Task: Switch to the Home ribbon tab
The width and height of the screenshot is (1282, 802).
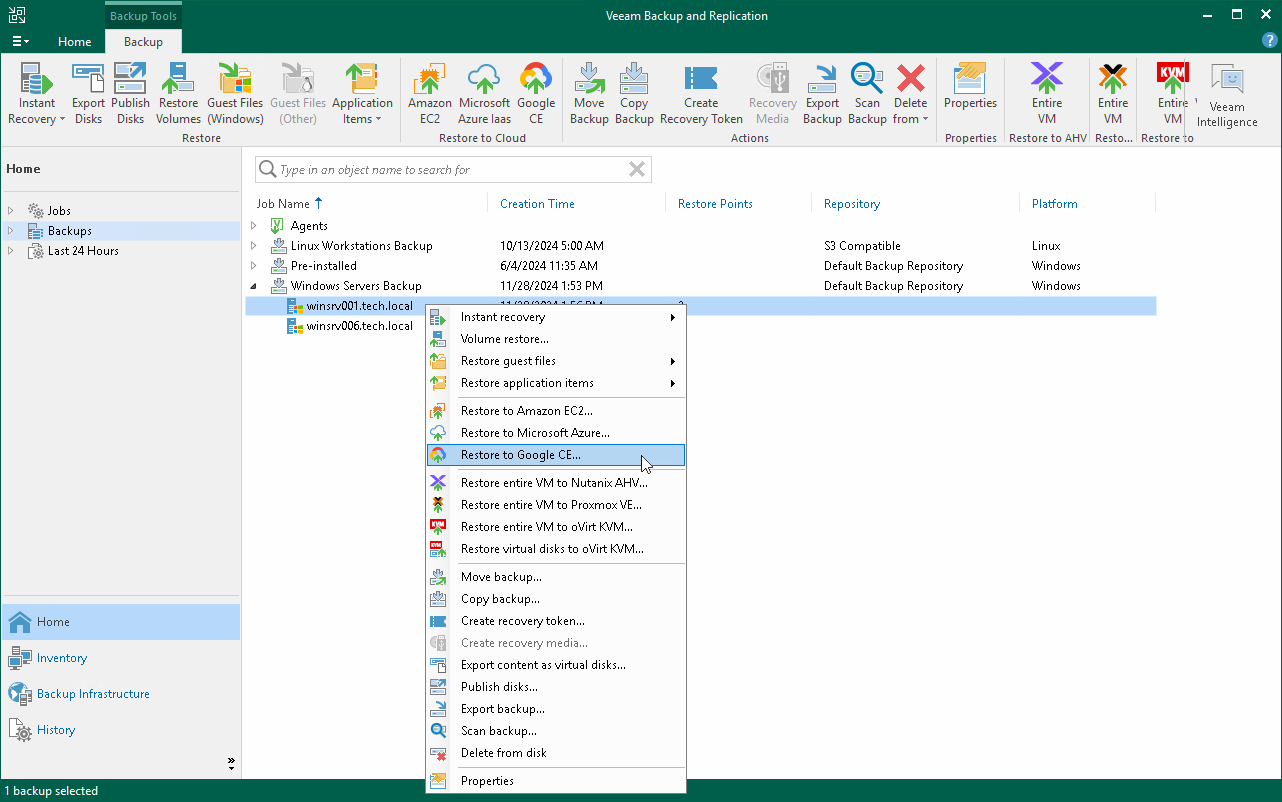Action: pos(74,42)
